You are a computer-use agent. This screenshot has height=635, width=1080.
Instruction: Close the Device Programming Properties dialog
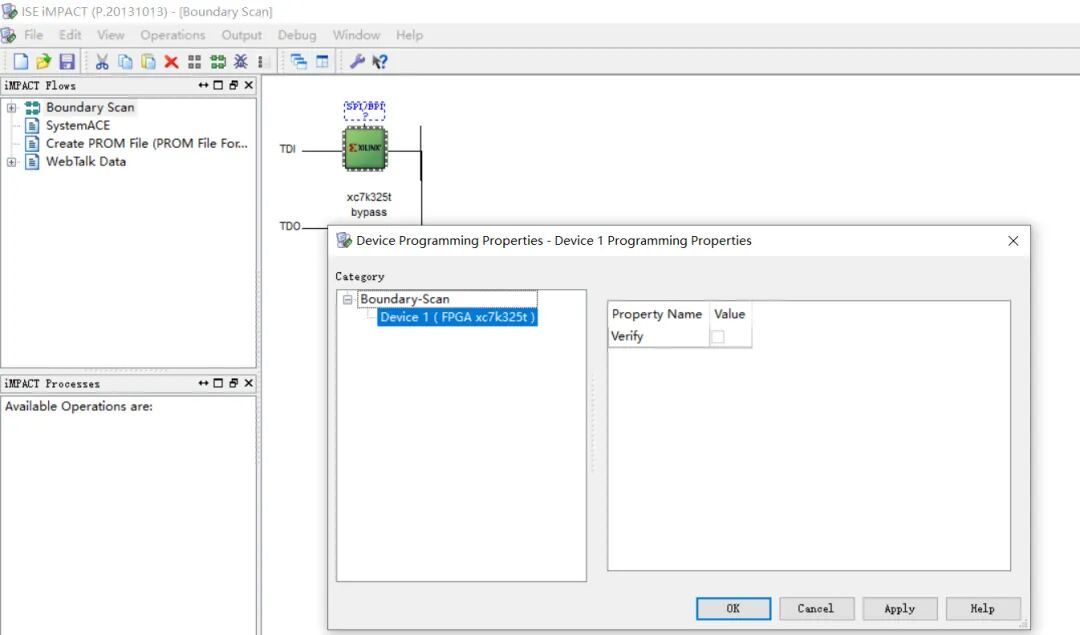[x=1012, y=241]
